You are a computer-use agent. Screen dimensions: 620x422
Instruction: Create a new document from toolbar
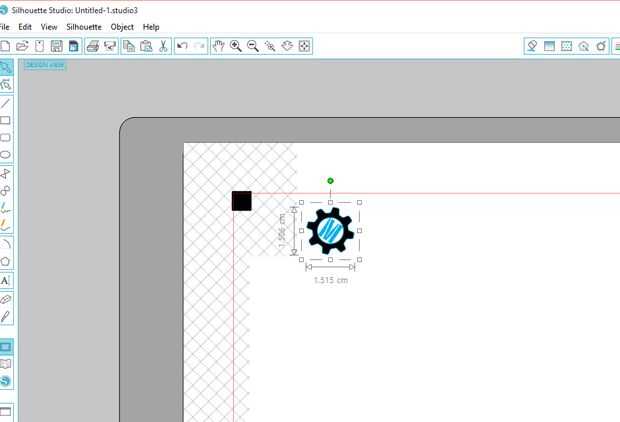pyautogui.click(x=5, y=46)
